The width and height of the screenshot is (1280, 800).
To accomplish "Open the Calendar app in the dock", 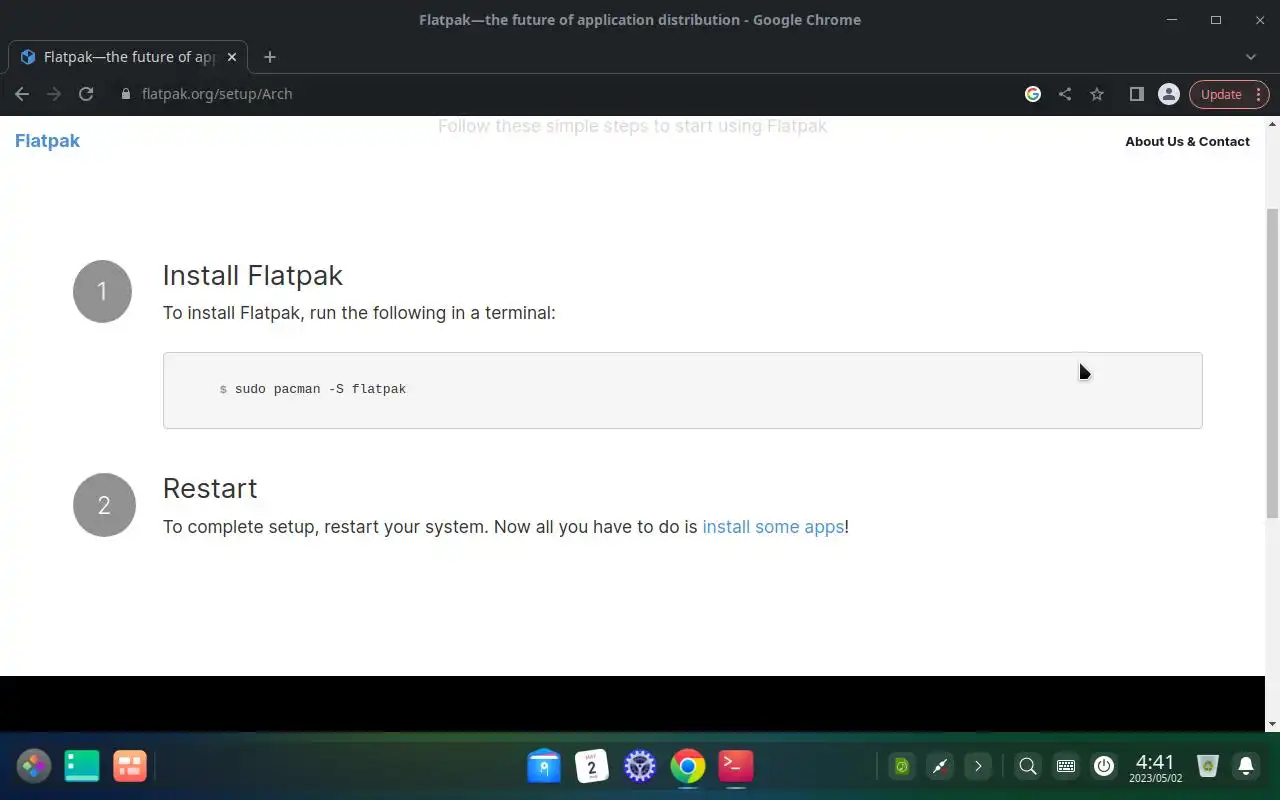I will tap(592, 766).
